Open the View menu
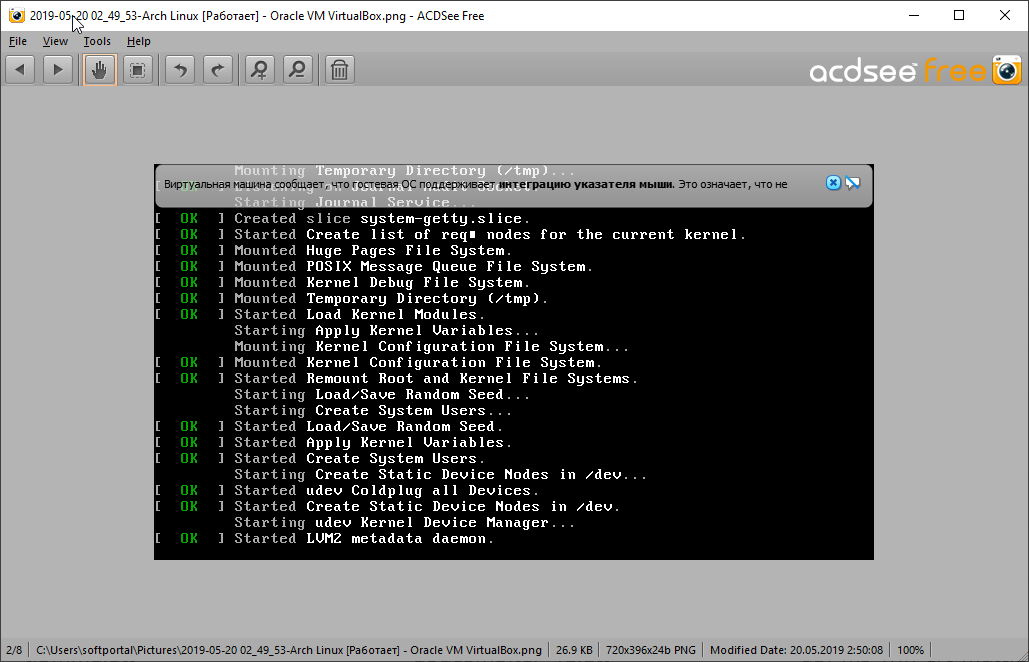 pyautogui.click(x=55, y=41)
